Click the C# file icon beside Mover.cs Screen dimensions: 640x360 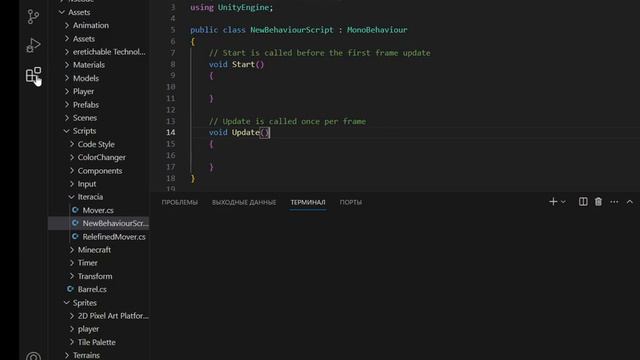click(75, 210)
